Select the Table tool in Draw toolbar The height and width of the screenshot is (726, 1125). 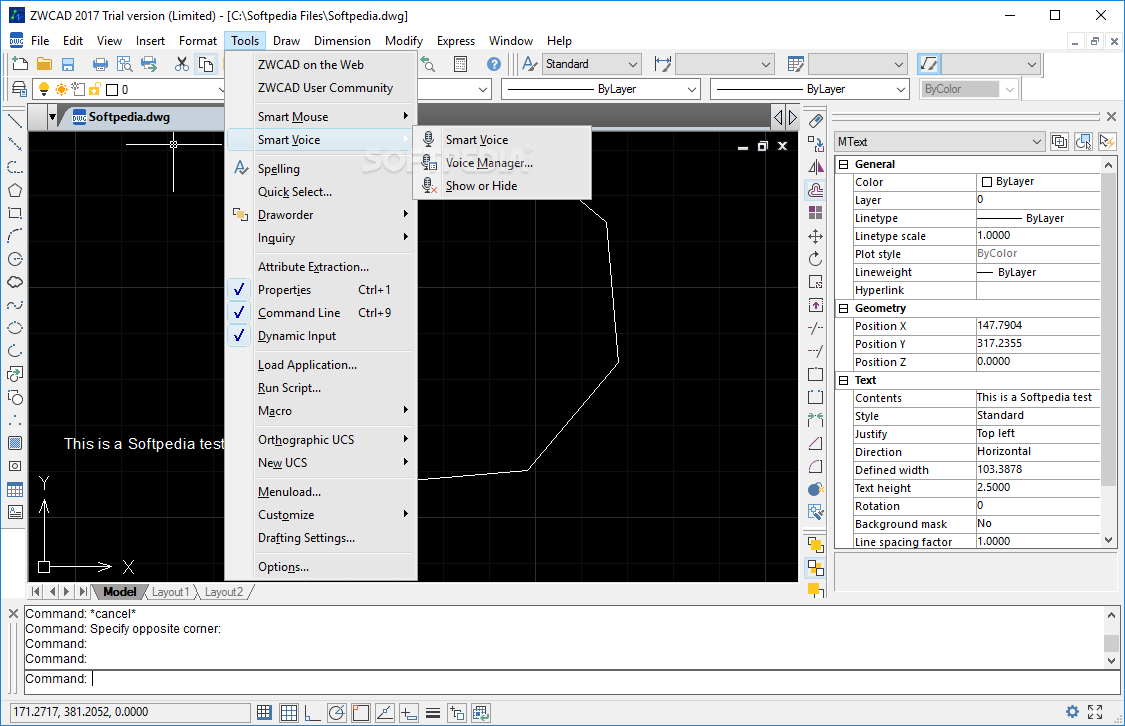point(14,489)
